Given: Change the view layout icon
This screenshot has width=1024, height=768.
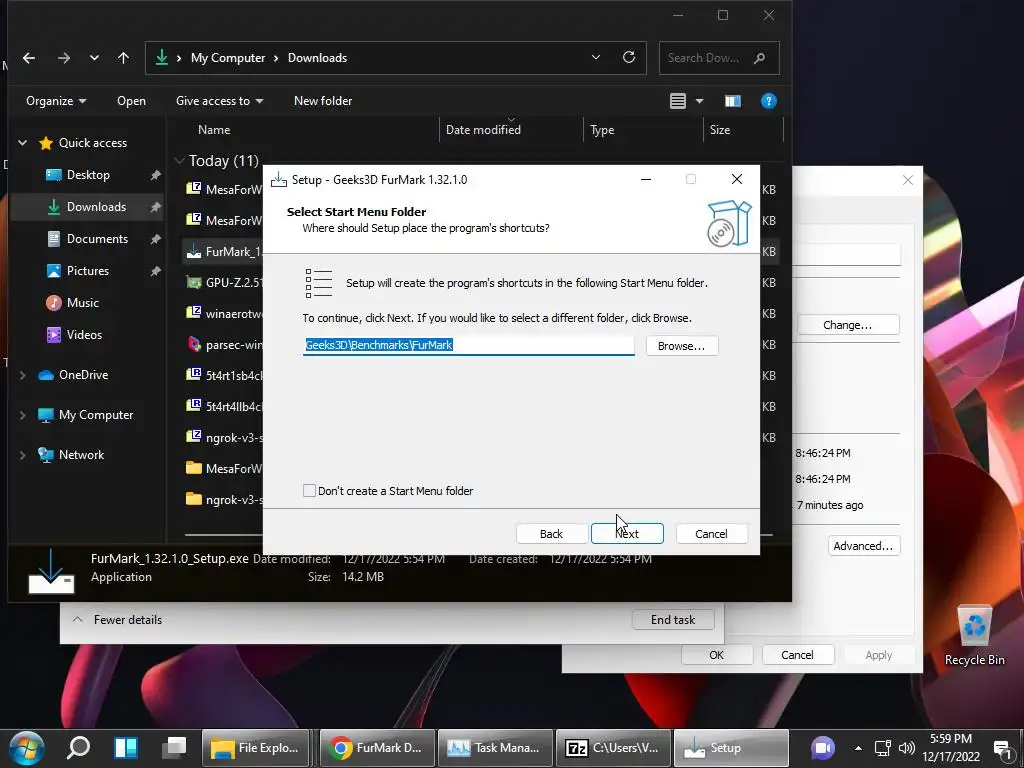Looking at the screenshot, I should (678, 101).
